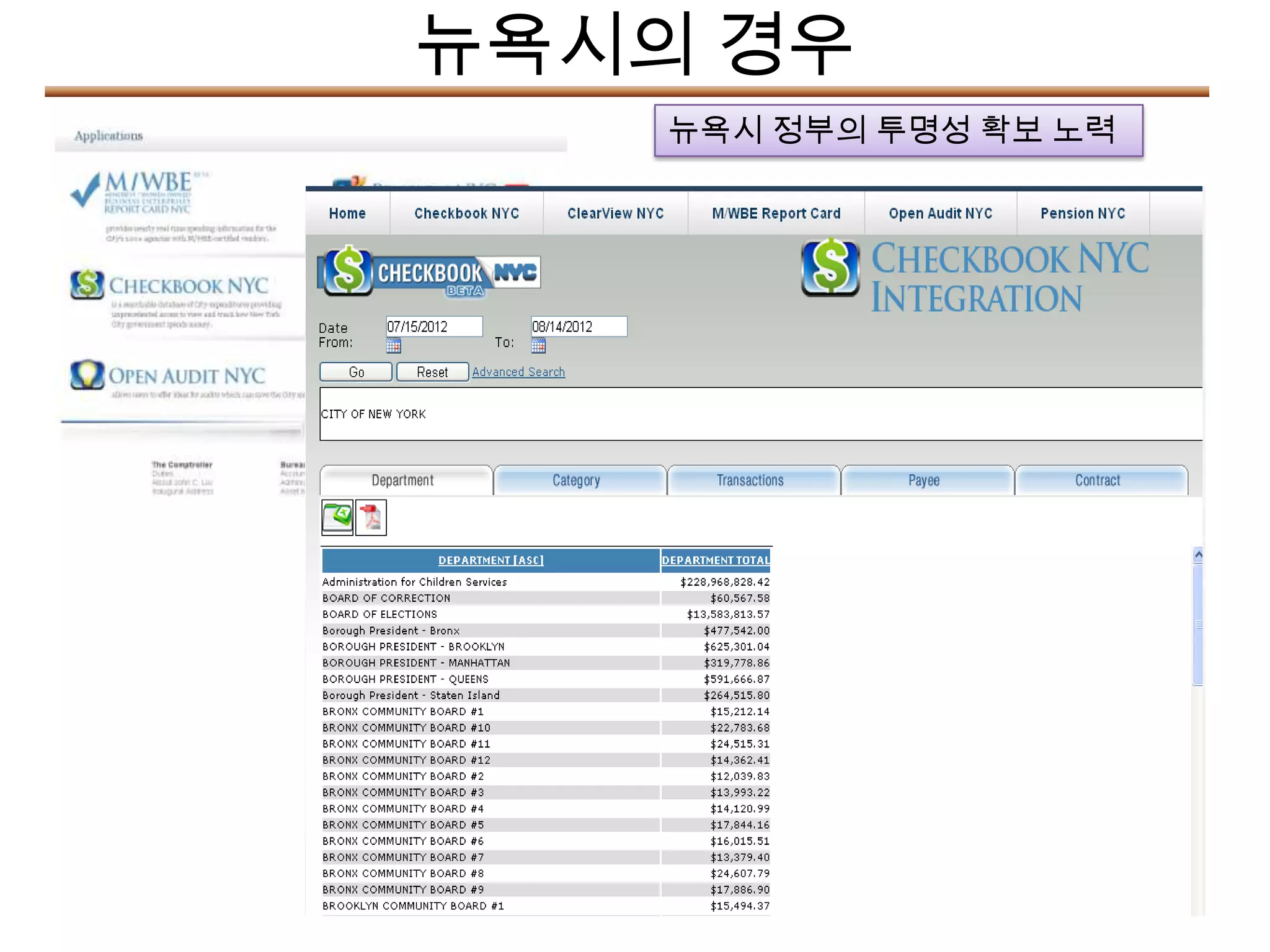Click the vertical scrollbar thumb beside the table
Viewport: 1270px width, 952px height.
pyautogui.click(x=1198, y=625)
